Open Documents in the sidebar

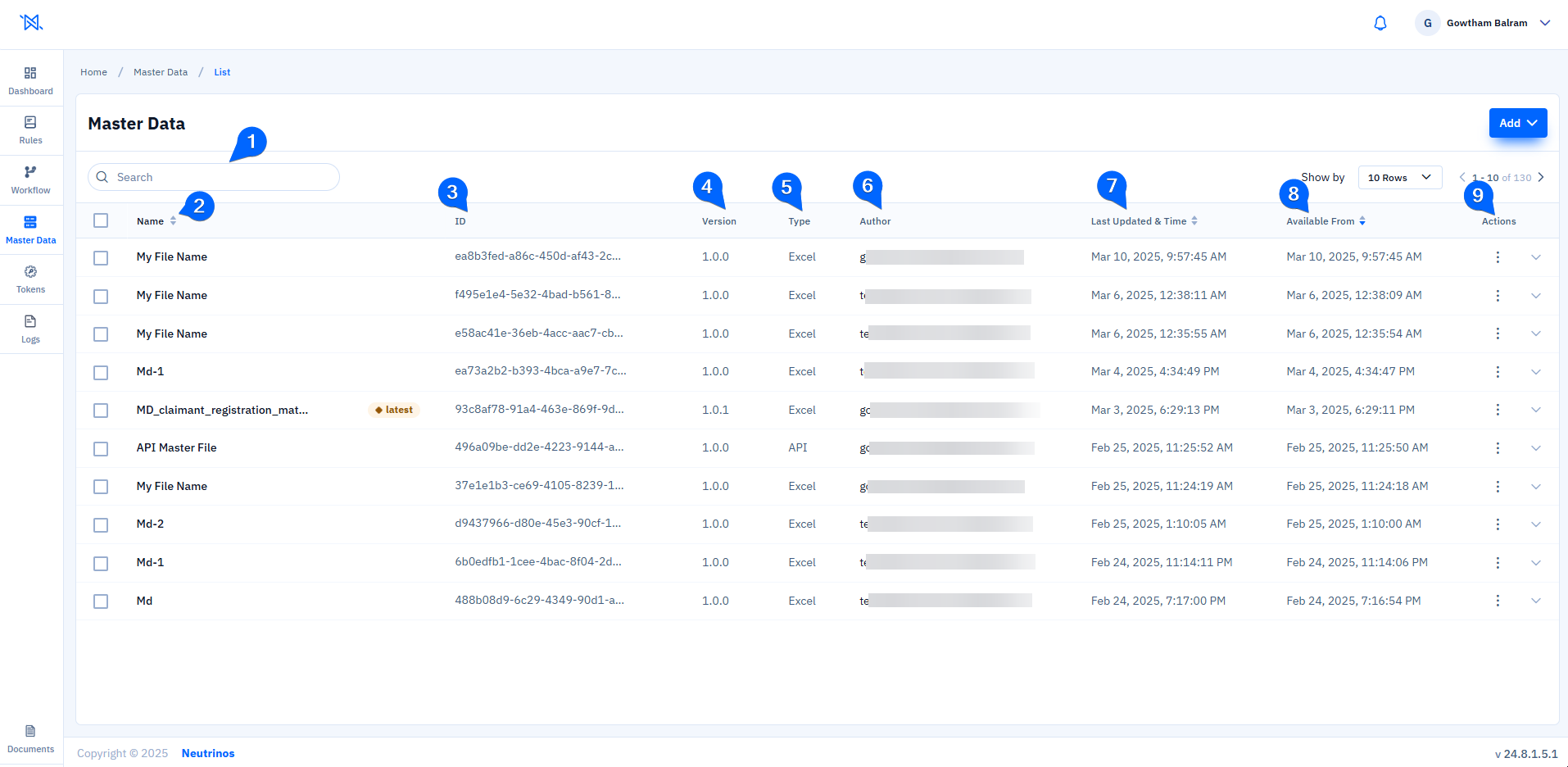[31, 739]
